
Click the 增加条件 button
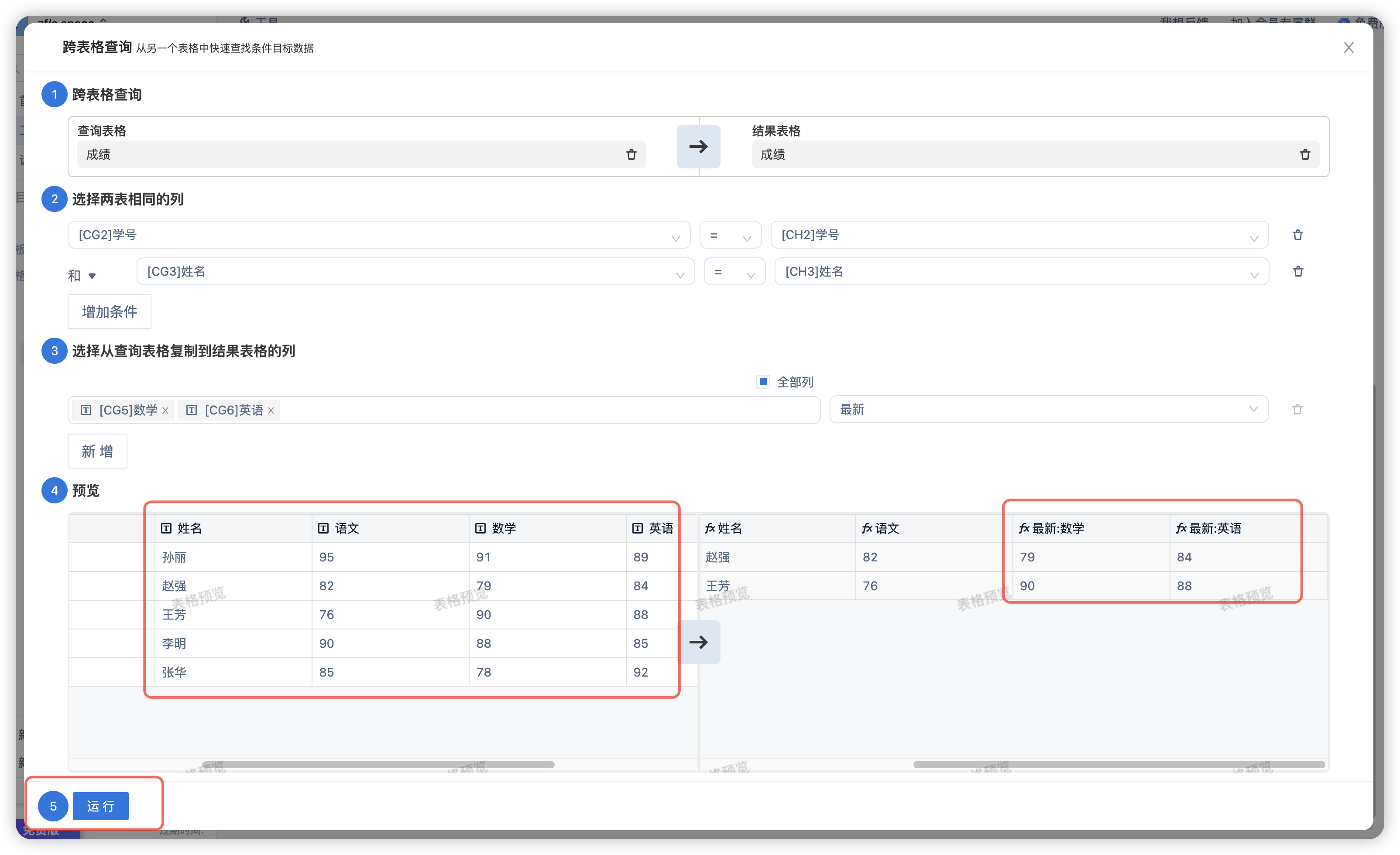tap(110, 311)
